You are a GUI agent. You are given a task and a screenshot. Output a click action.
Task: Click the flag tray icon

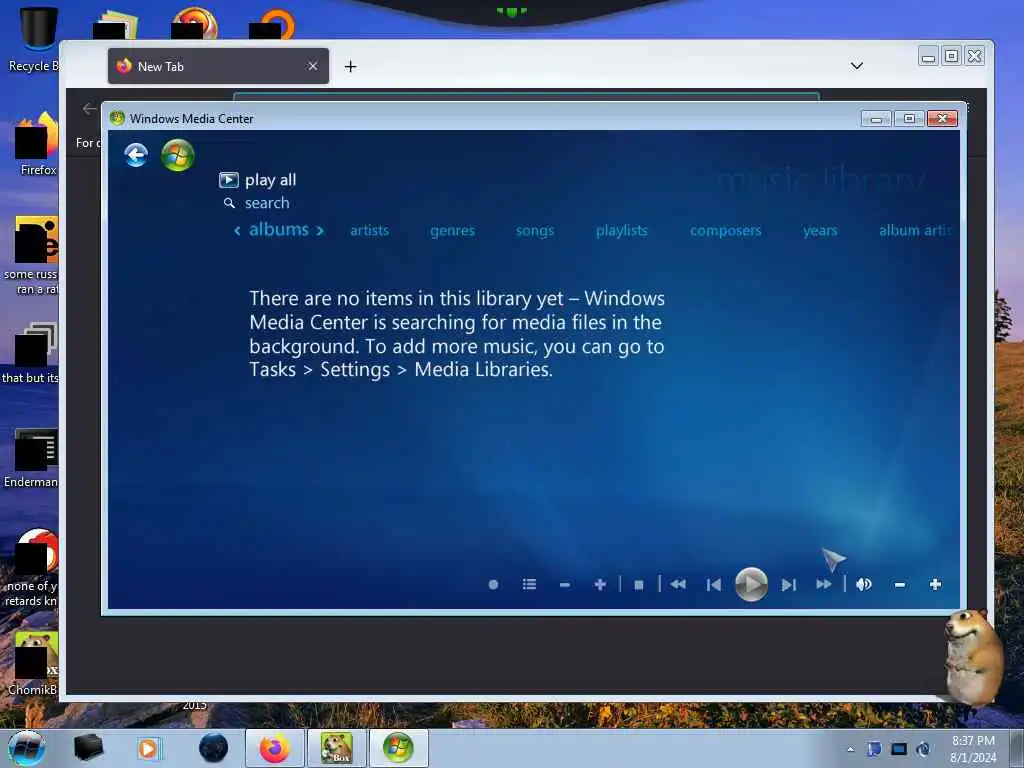tap(874, 749)
